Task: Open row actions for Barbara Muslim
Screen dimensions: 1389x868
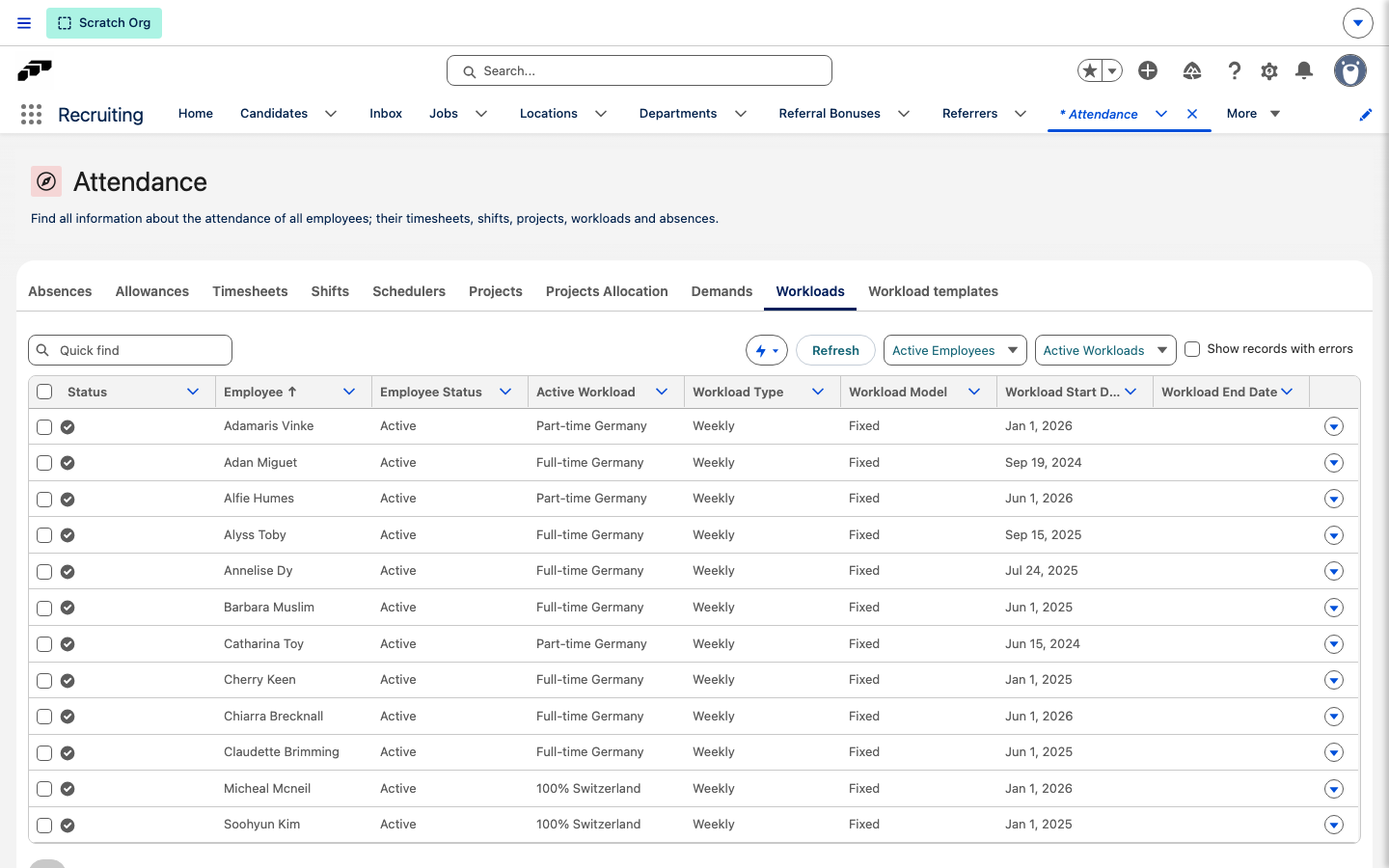Action: 1334,608
